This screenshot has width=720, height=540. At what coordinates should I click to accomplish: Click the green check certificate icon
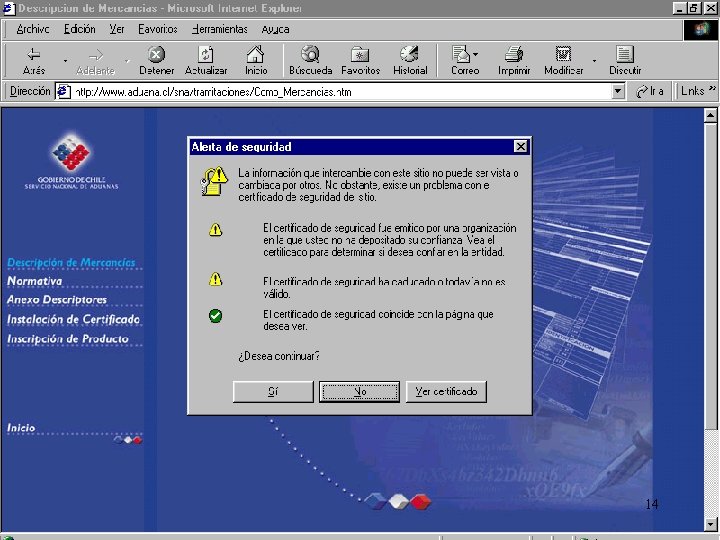coord(215,315)
